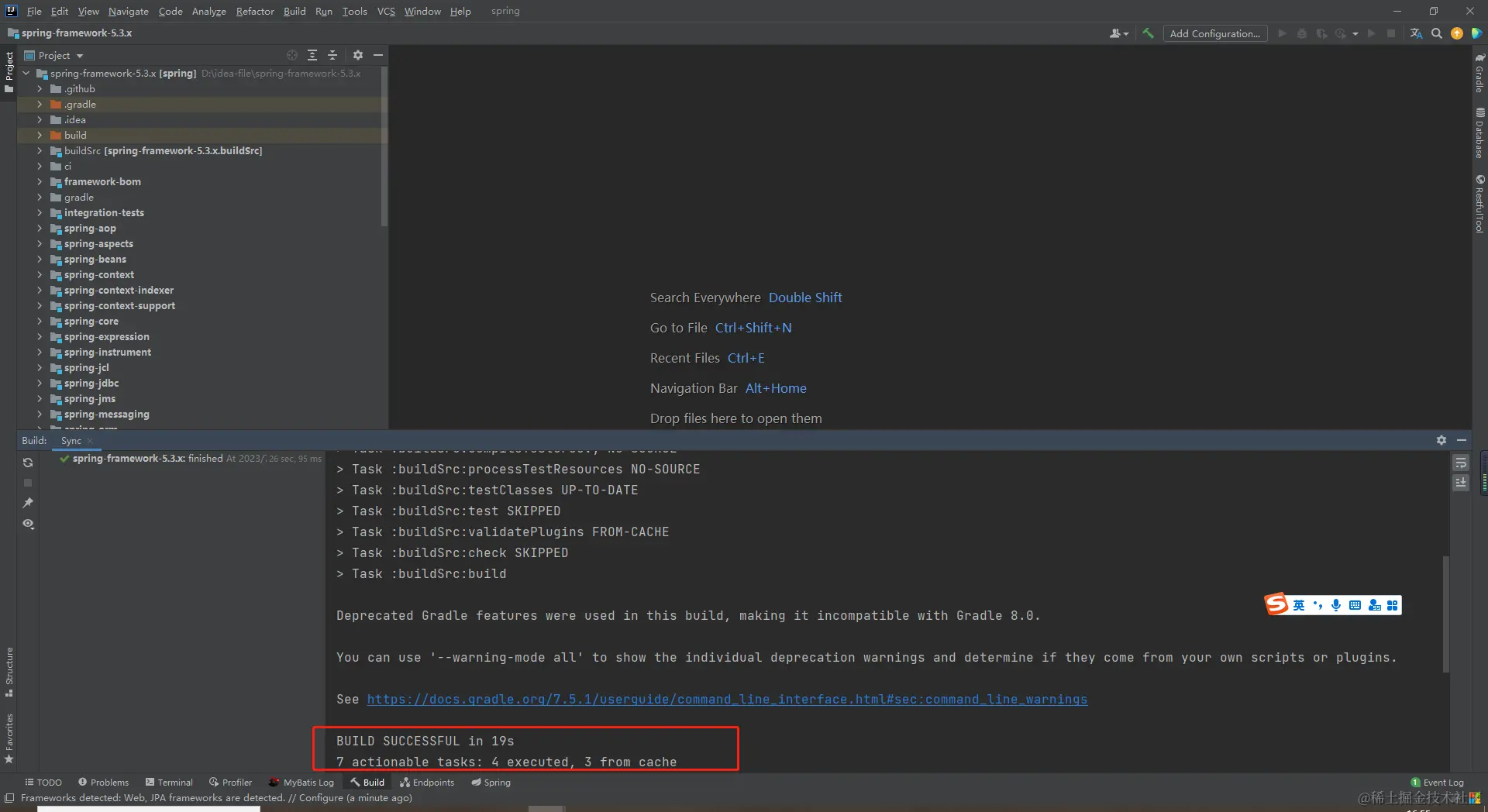Click Sogou soft keyboard icon
This screenshot has height=812, width=1488.
(x=1355, y=605)
